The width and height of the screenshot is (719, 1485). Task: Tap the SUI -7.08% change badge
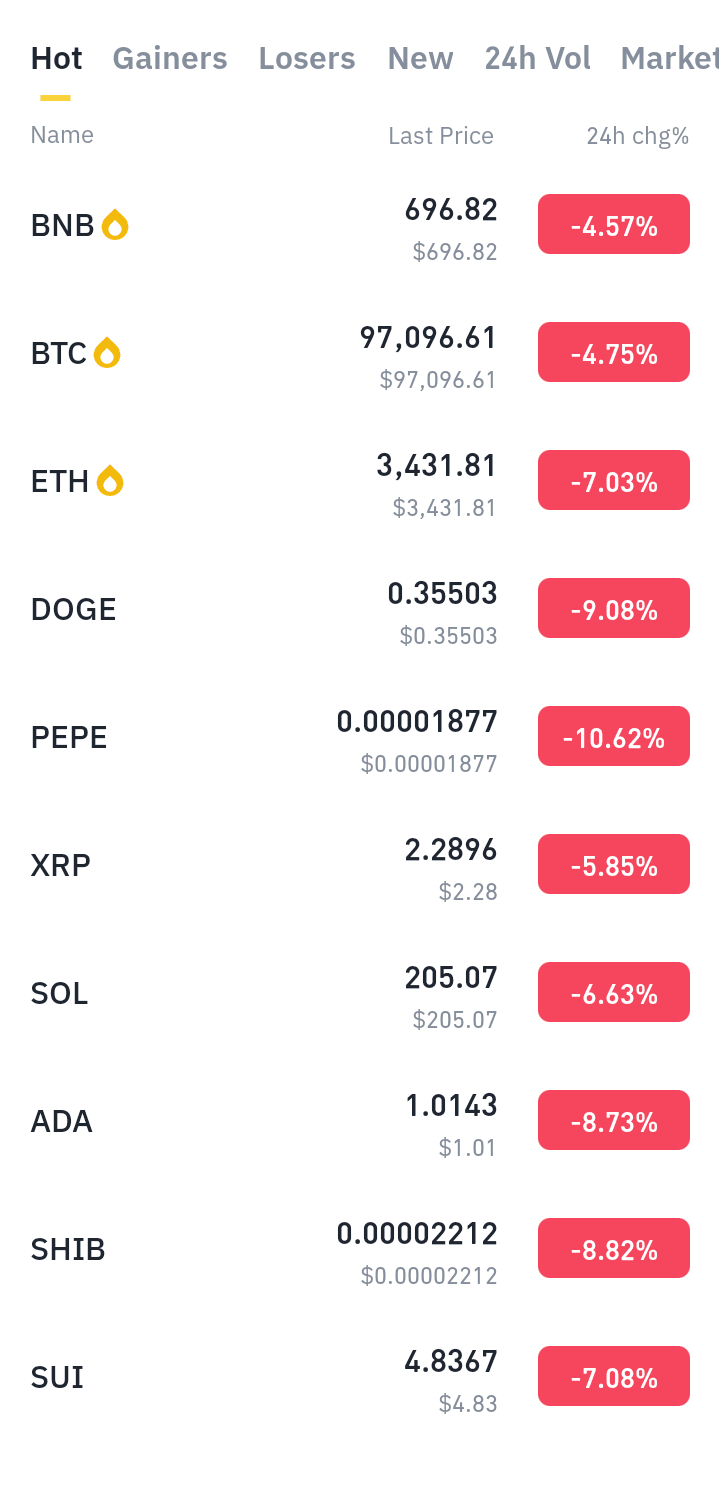pos(614,1376)
